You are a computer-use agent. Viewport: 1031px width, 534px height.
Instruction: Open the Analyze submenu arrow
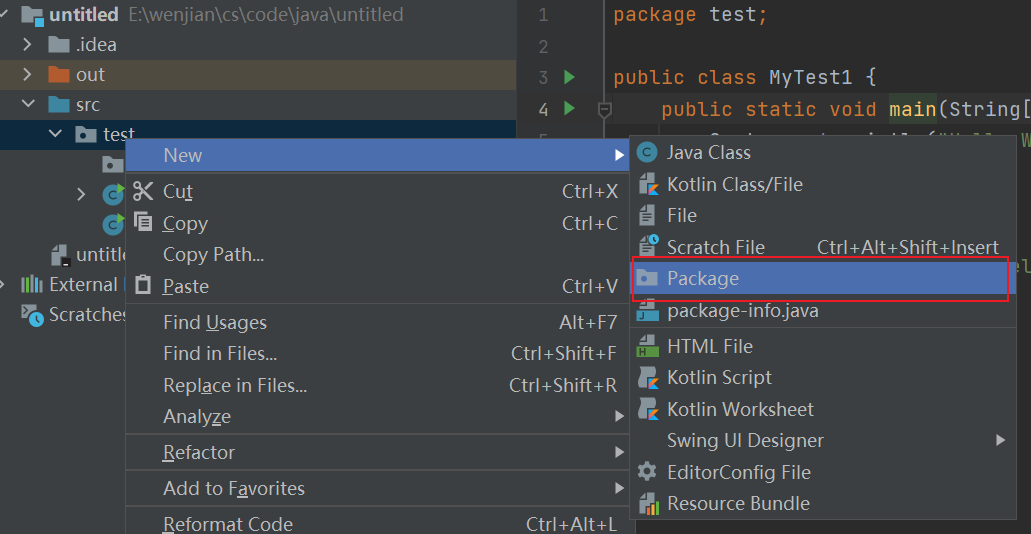pyautogui.click(x=618, y=416)
